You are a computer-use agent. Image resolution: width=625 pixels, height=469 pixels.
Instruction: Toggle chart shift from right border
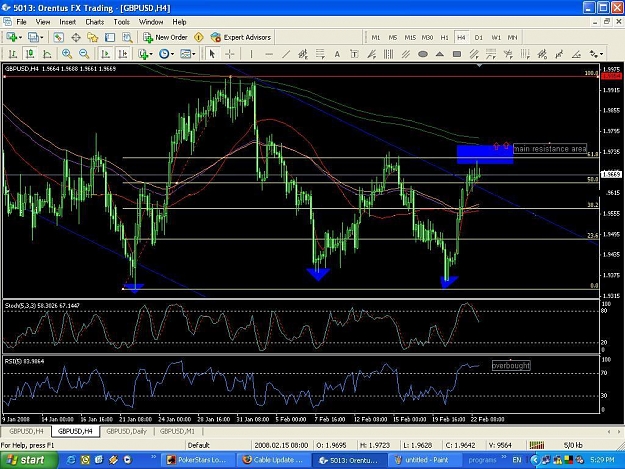point(122,54)
